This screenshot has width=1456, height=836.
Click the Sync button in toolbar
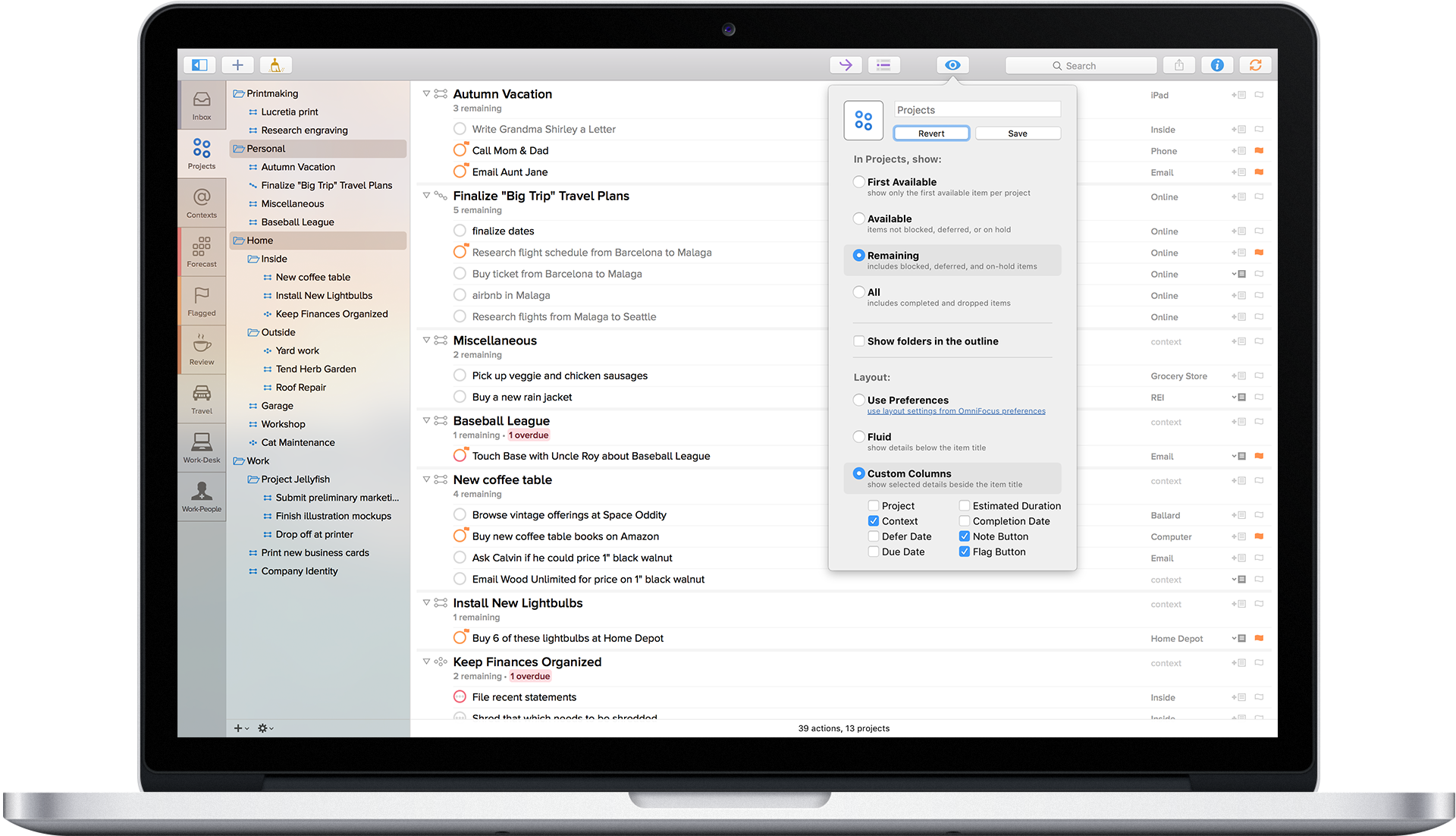coord(1256,65)
